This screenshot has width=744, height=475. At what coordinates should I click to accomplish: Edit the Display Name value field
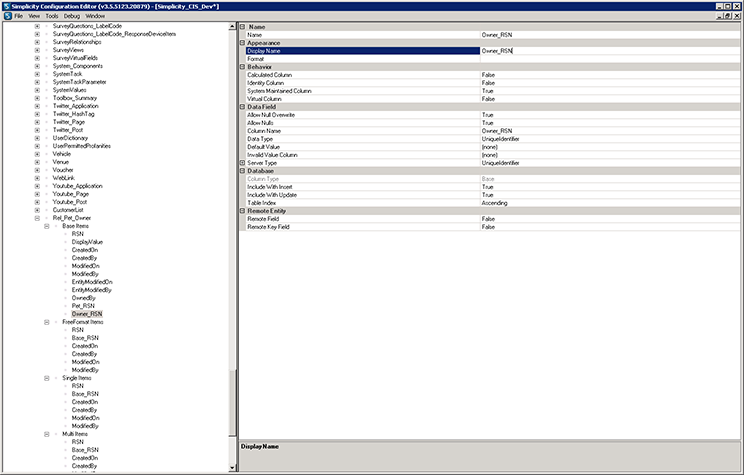coord(610,51)
